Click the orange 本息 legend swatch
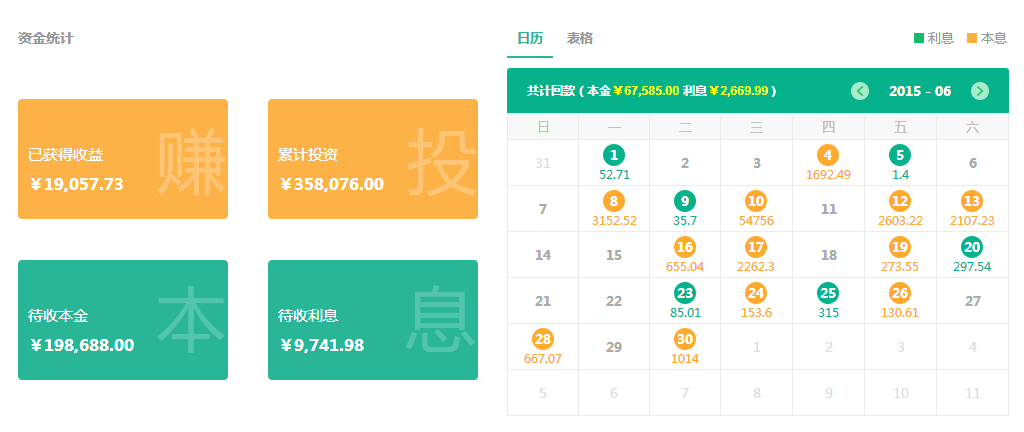1024x432 pixels. (x=973, y=39)
